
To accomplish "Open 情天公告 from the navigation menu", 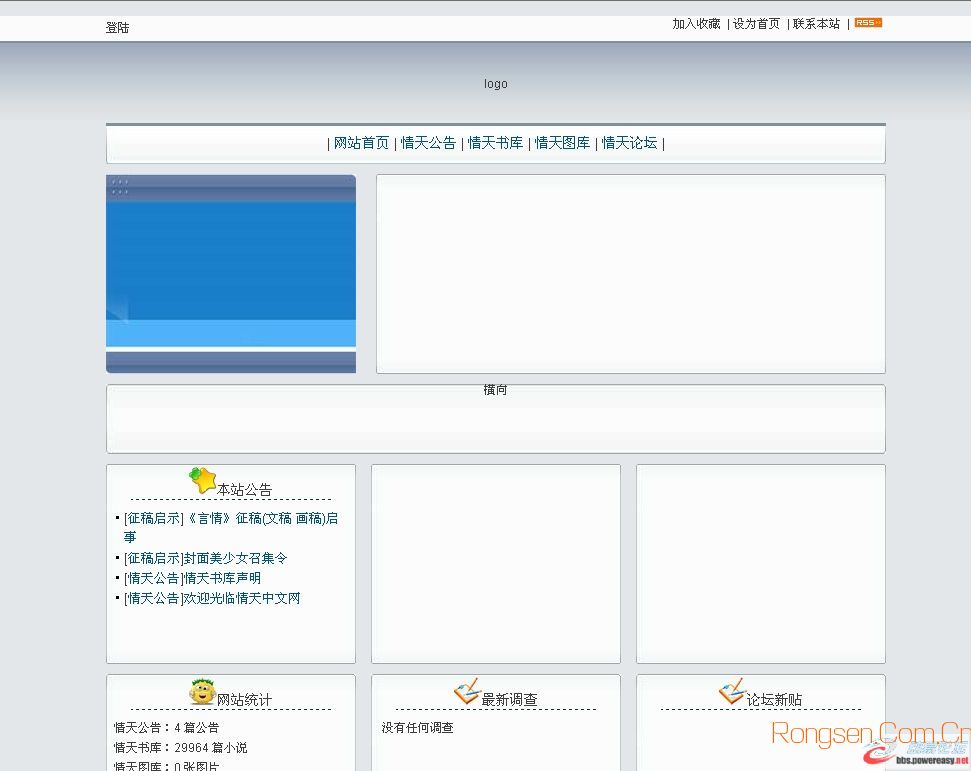I will (428, 143).
